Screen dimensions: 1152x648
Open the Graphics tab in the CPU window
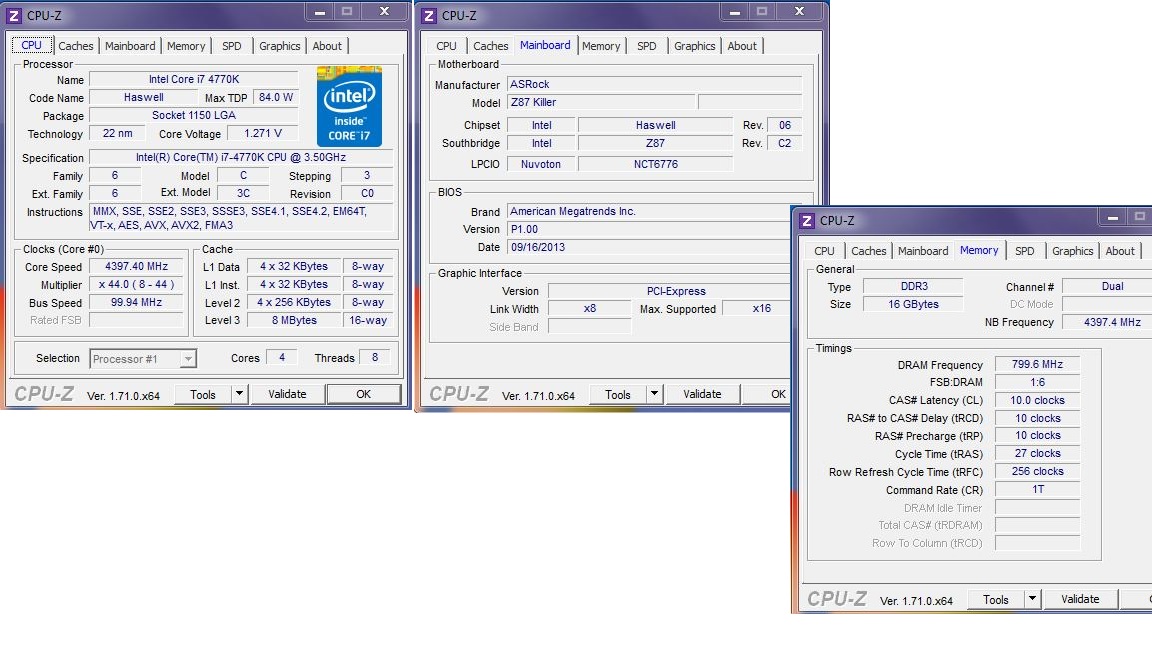click(280, 46)
